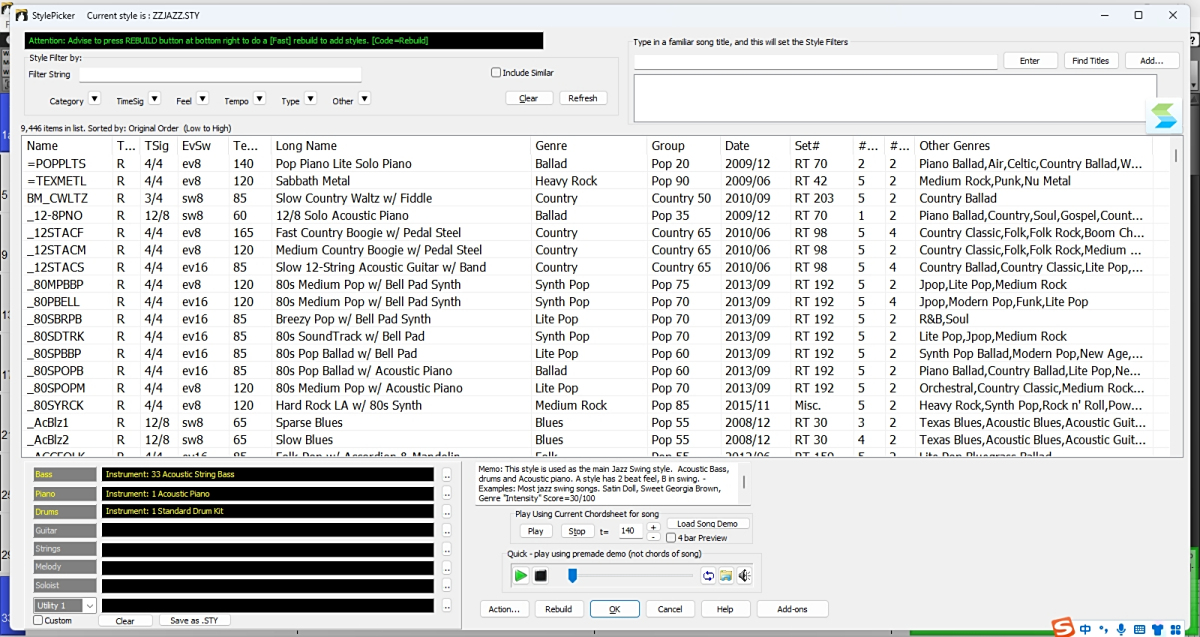Enable the Include Similar checkbox

pos(496,73)
